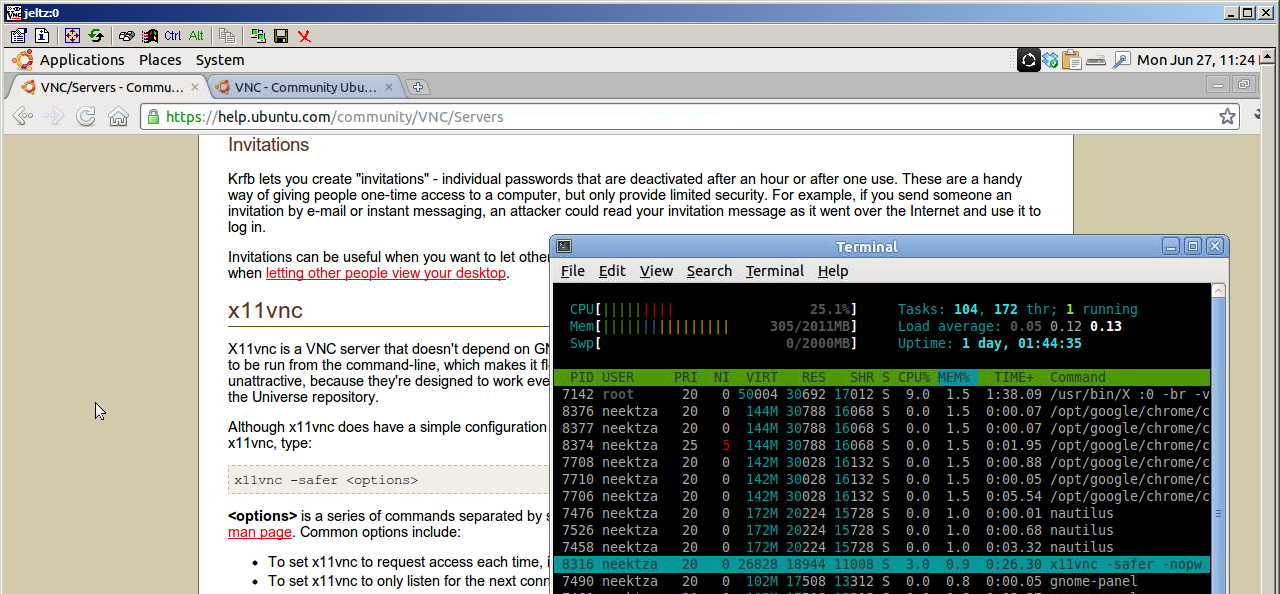
Task: Click the 'Invitations' heading
Action: click(268, 145)
